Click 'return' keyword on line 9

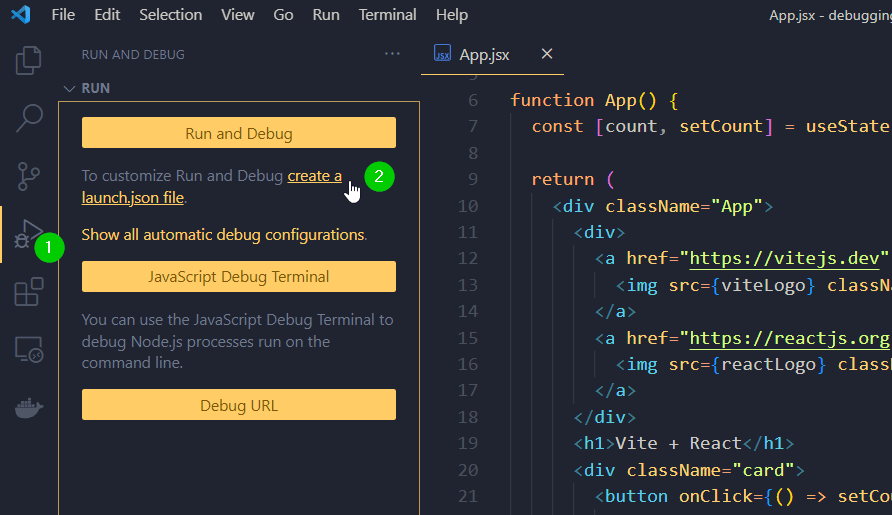563,179
